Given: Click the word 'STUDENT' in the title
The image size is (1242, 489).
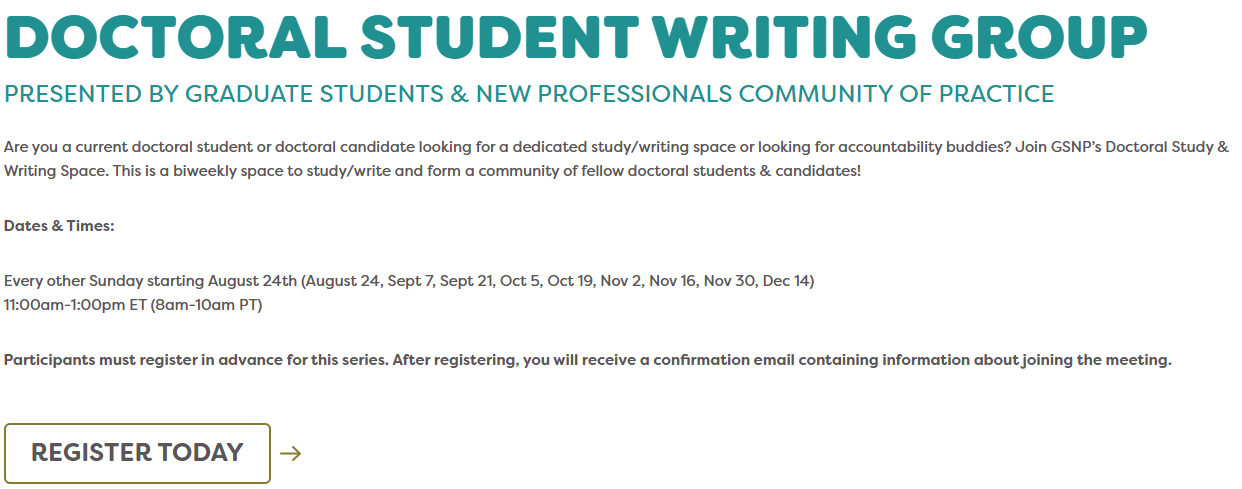Looking at the screenshot, I should tap(500, 37).
